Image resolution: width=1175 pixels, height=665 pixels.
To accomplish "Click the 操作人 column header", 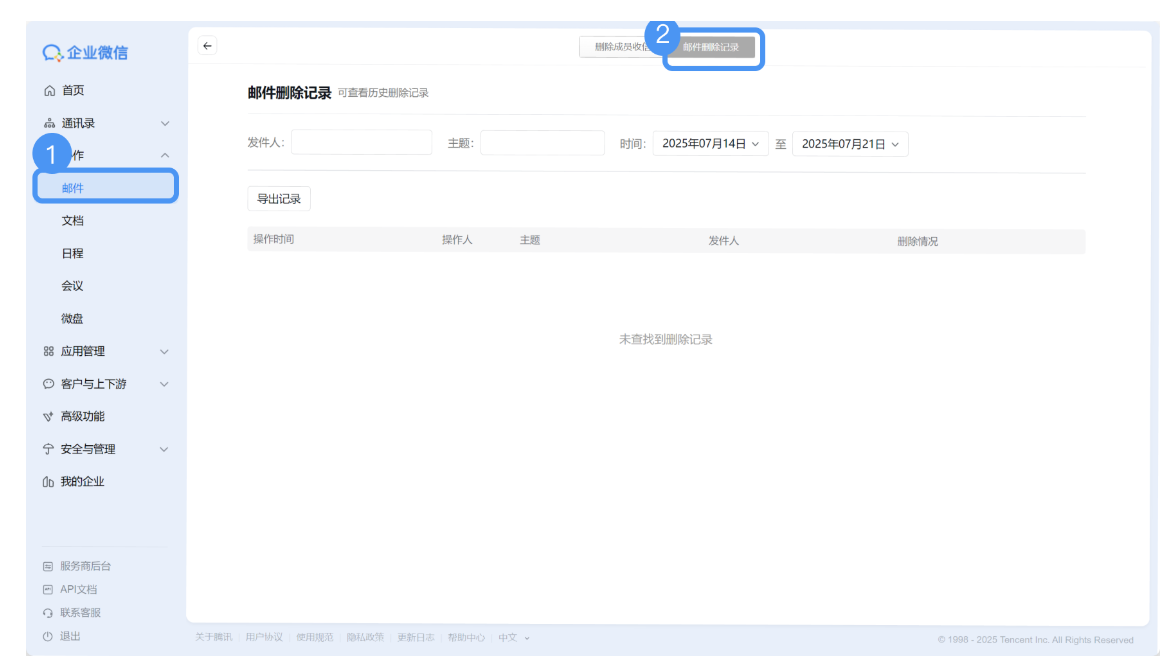I will point(457,240).
